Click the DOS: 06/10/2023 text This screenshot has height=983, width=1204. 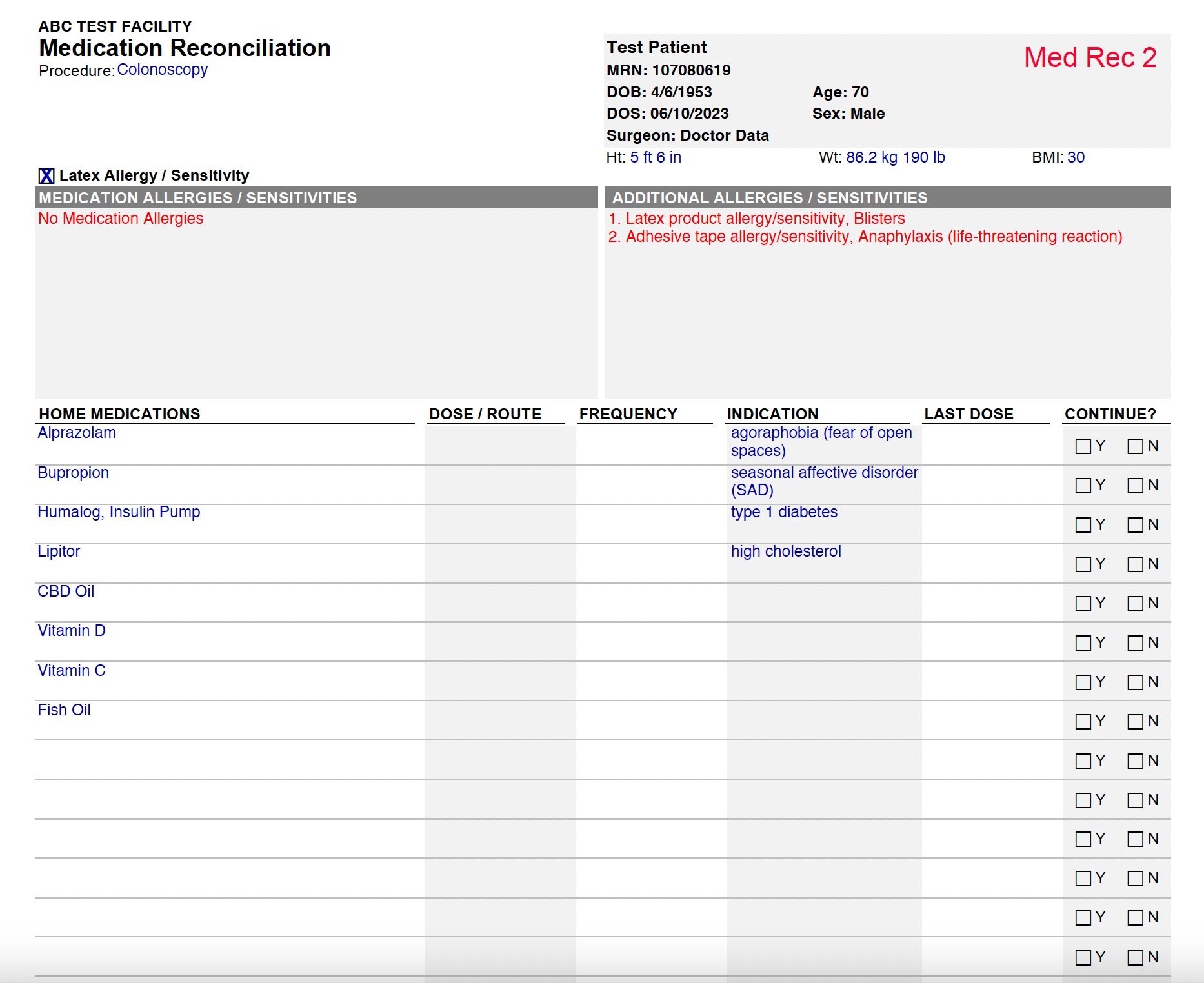[x=668, y=114]
